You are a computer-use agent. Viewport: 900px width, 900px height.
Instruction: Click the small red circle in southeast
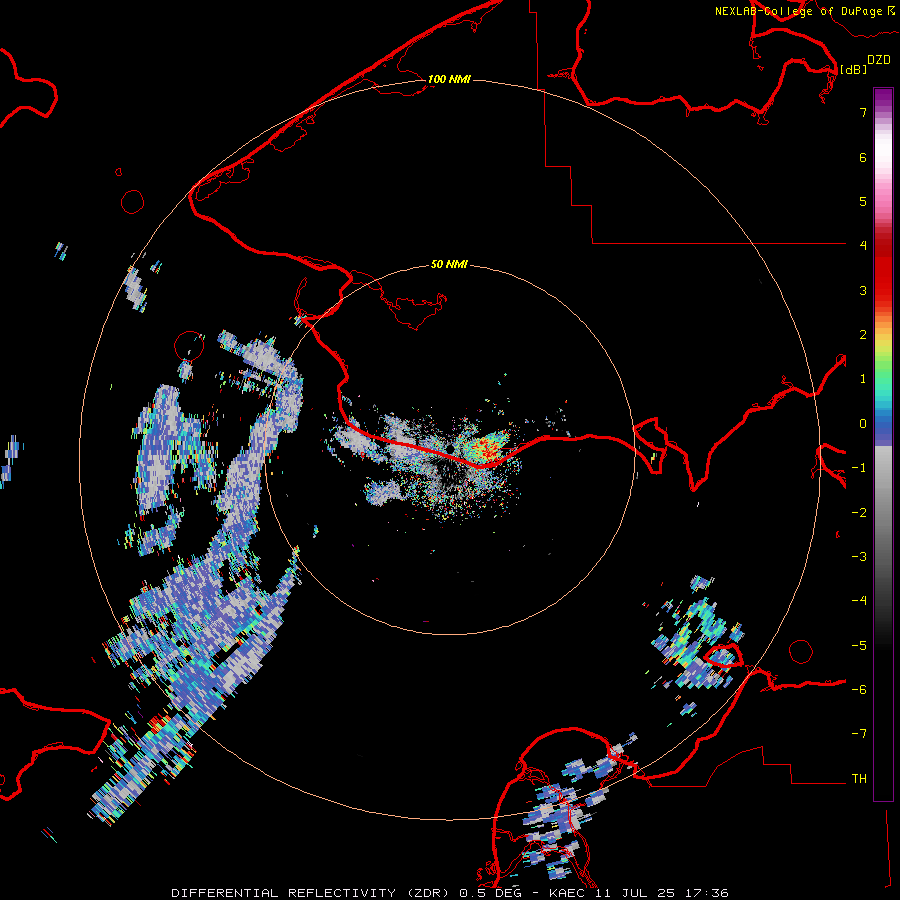(x=801, y=651)
